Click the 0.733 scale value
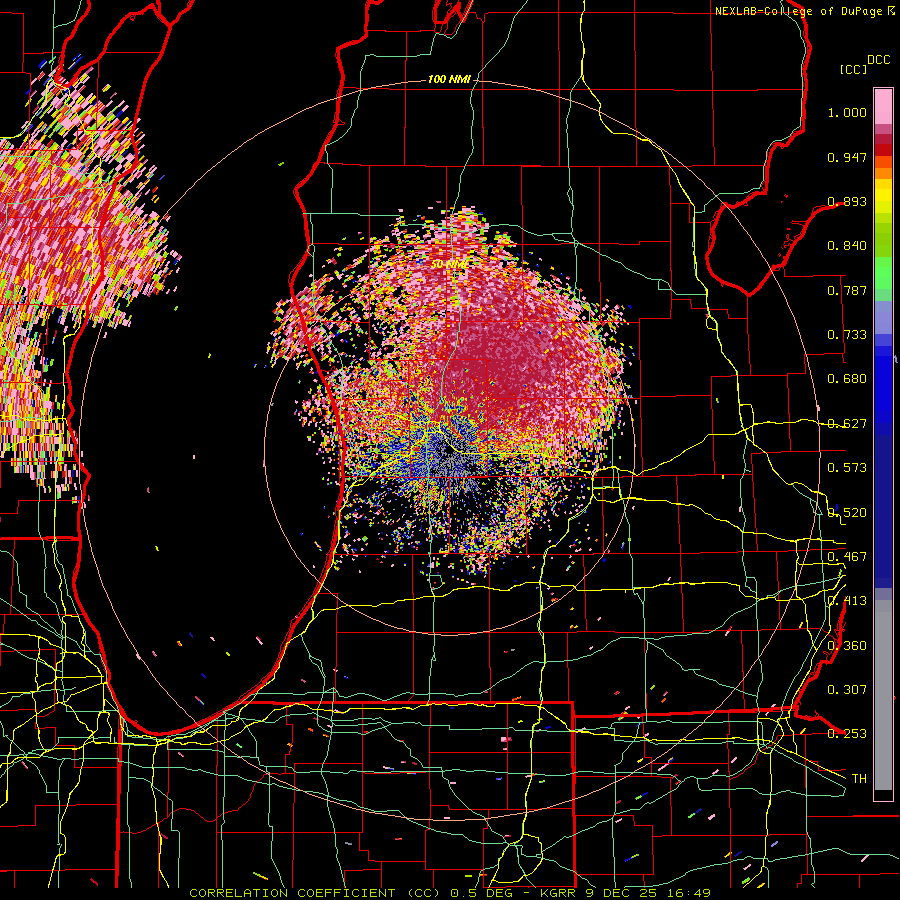Viewport: 900px width, 900px height. coord(847,335)
